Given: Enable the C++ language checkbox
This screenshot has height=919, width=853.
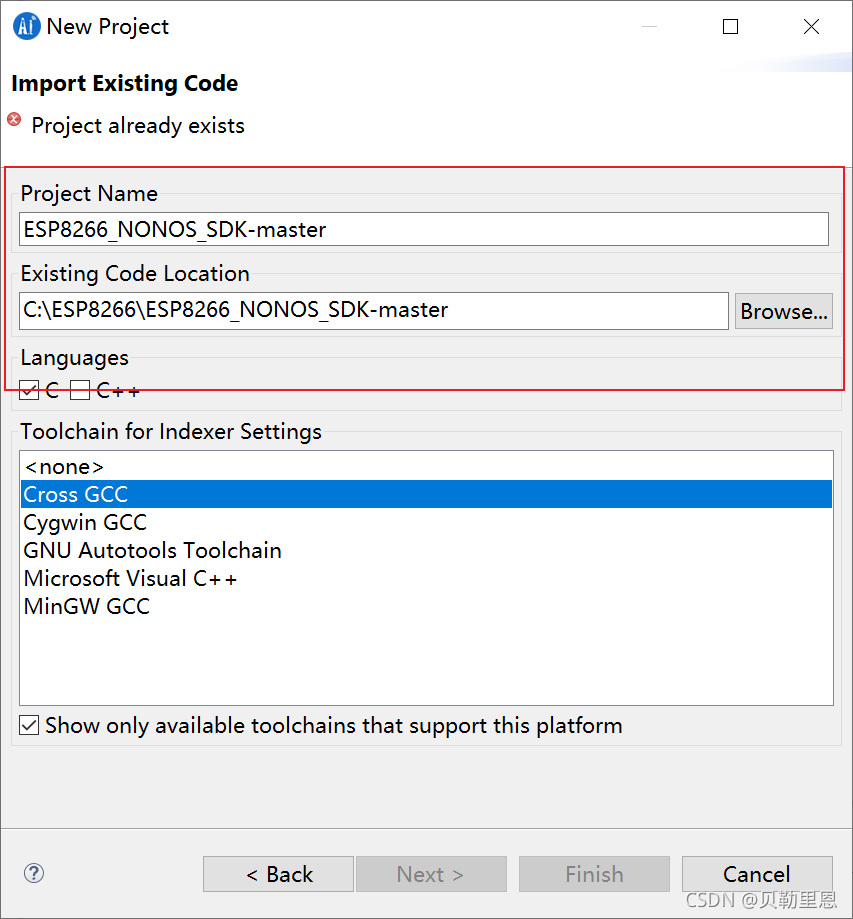Looking at the screenshot, I should pyautogui.click(x=80, y=390).
